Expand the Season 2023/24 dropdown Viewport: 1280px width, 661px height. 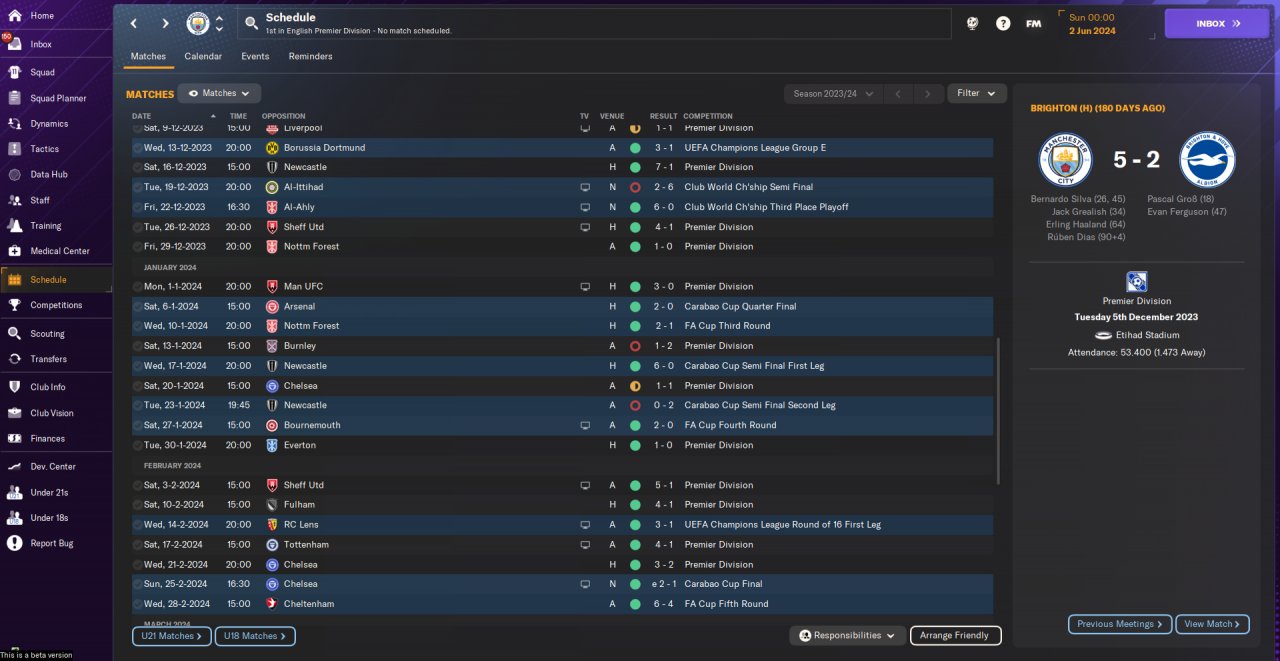coord(832,94)
